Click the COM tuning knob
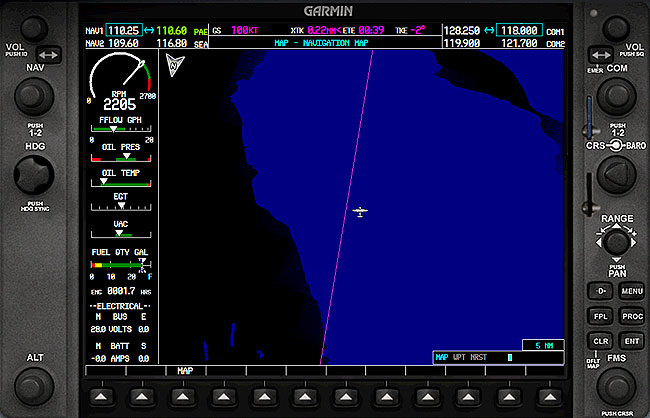650x418 pixels. (617, 99)
